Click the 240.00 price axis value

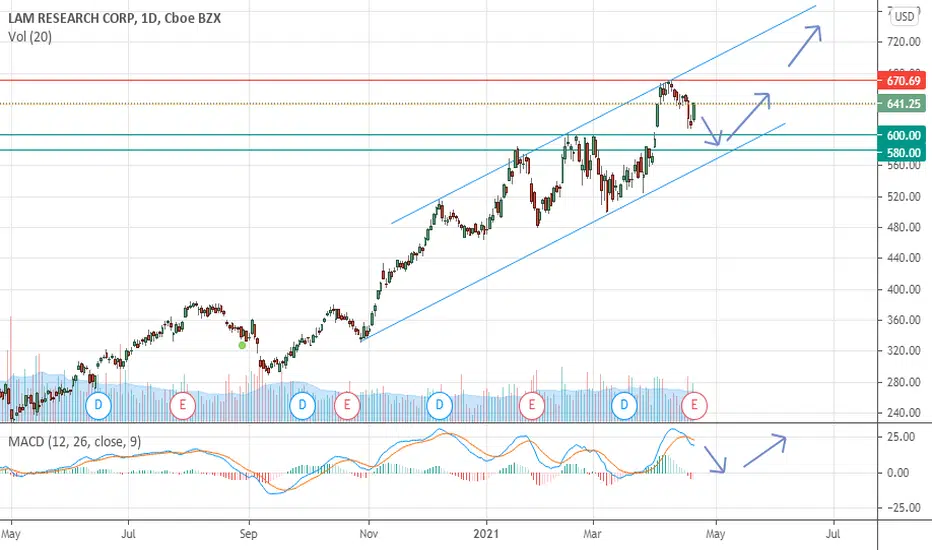tap(904, 413)
